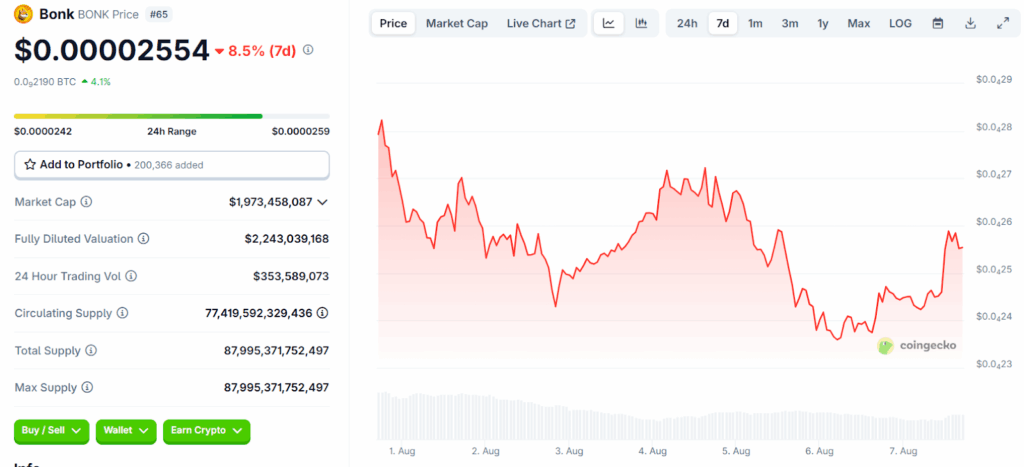Click info icon after circulating supply value

point(323,314)
